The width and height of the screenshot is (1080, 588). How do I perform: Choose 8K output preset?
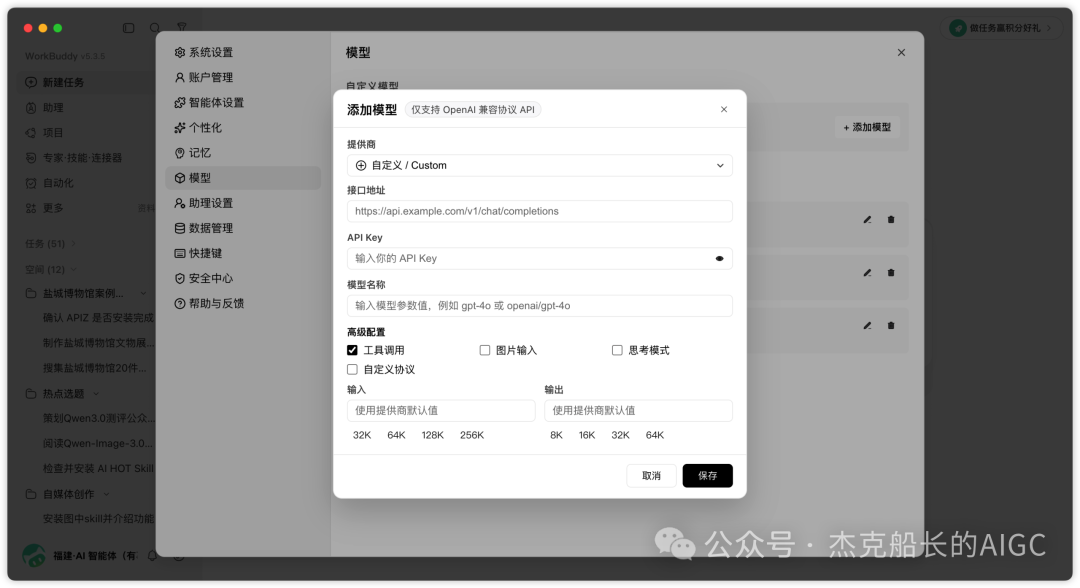click(x=557, y=435)
